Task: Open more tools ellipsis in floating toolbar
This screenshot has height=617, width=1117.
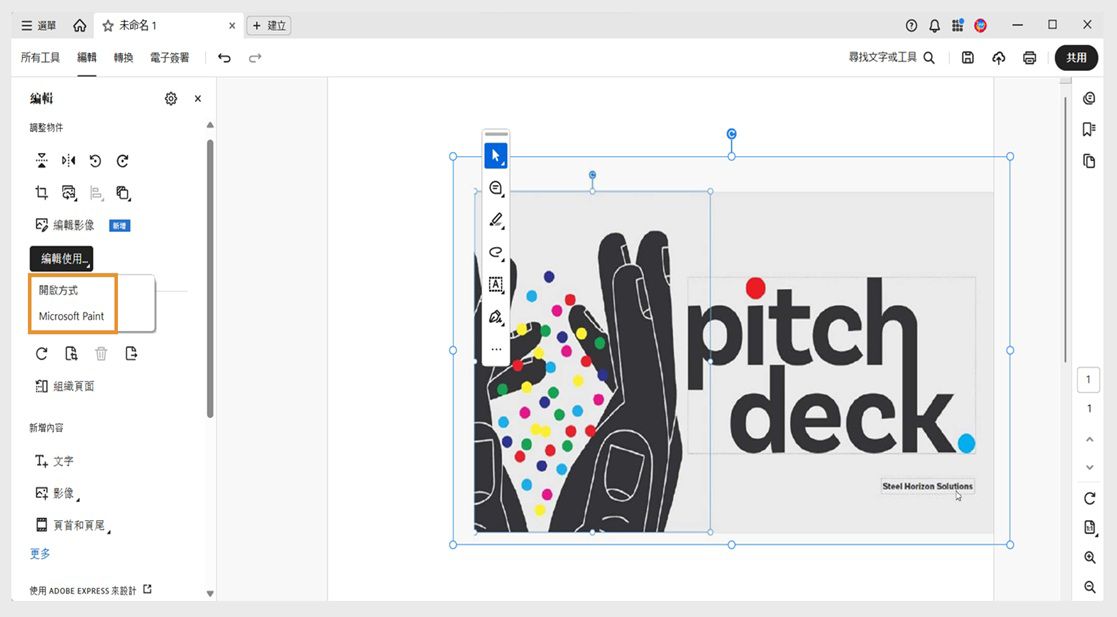Action: (496, 349)
